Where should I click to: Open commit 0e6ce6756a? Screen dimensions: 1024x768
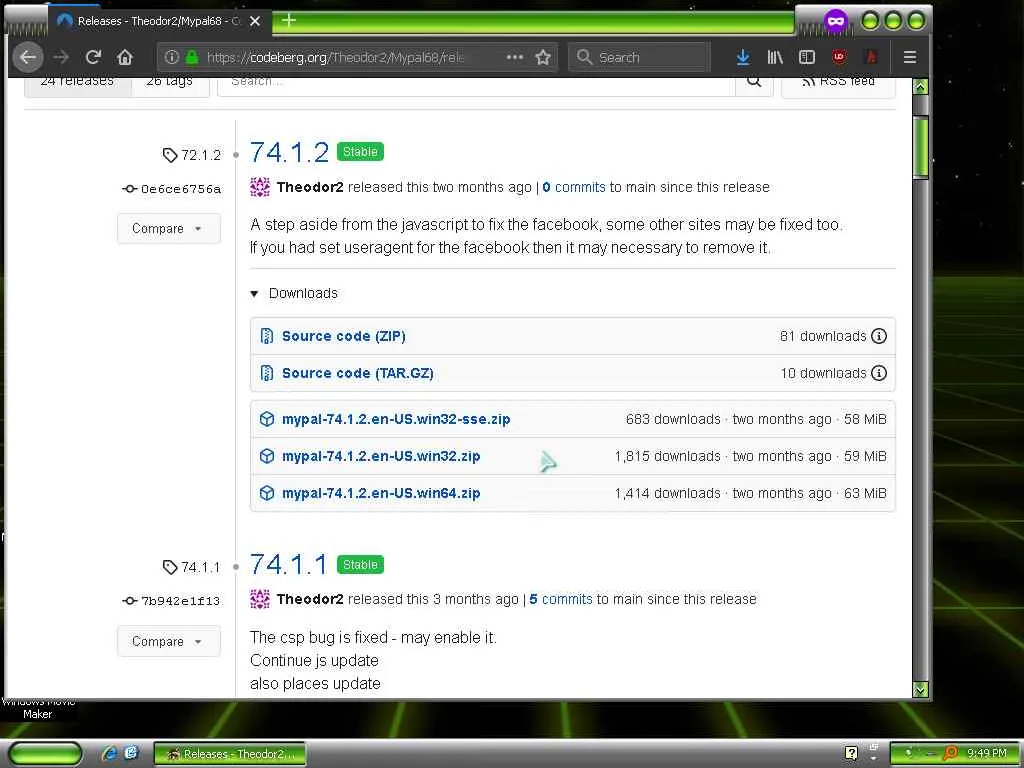click(x=172, y=189)
